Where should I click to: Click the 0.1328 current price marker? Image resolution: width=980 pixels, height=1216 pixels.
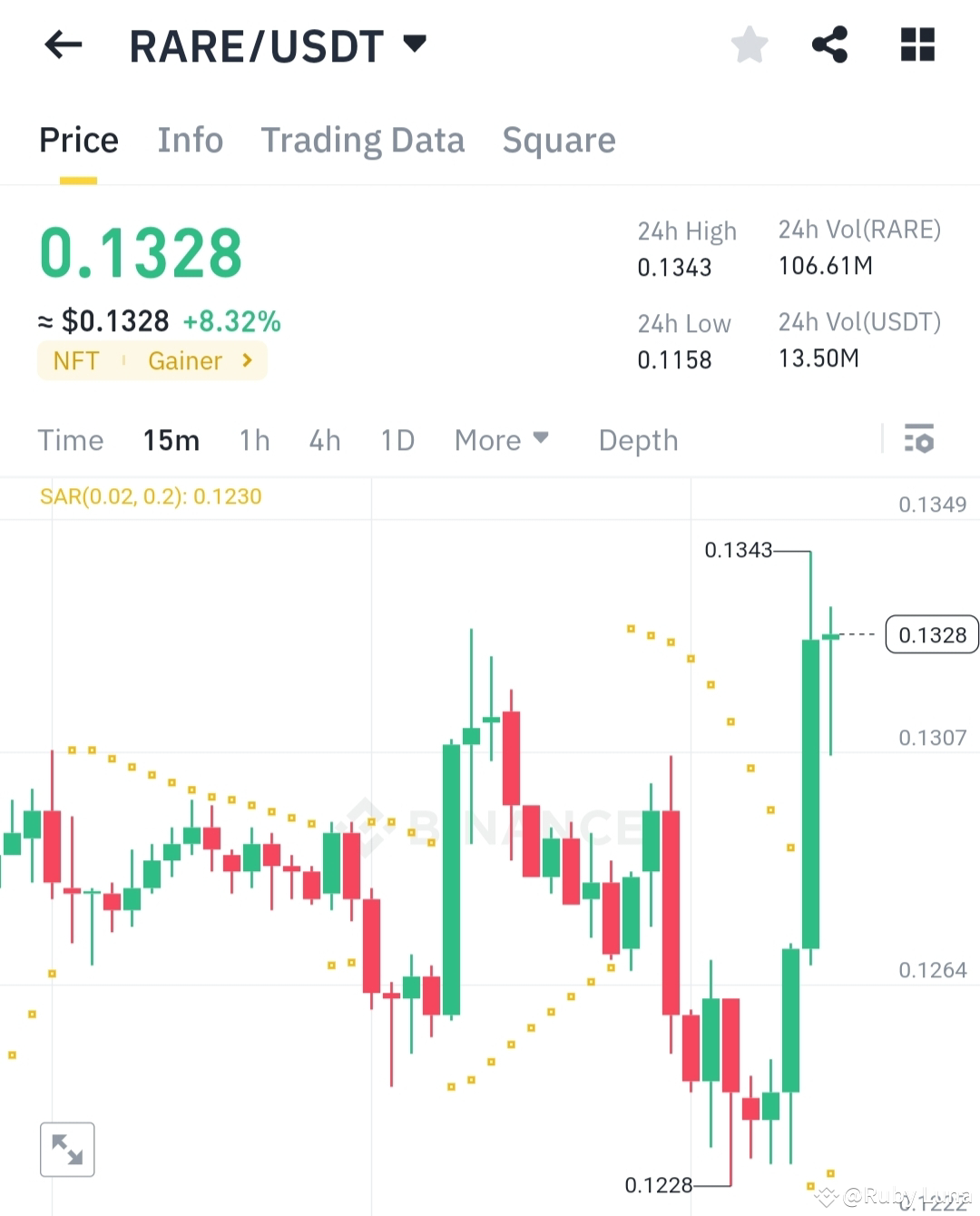[931, 635]
